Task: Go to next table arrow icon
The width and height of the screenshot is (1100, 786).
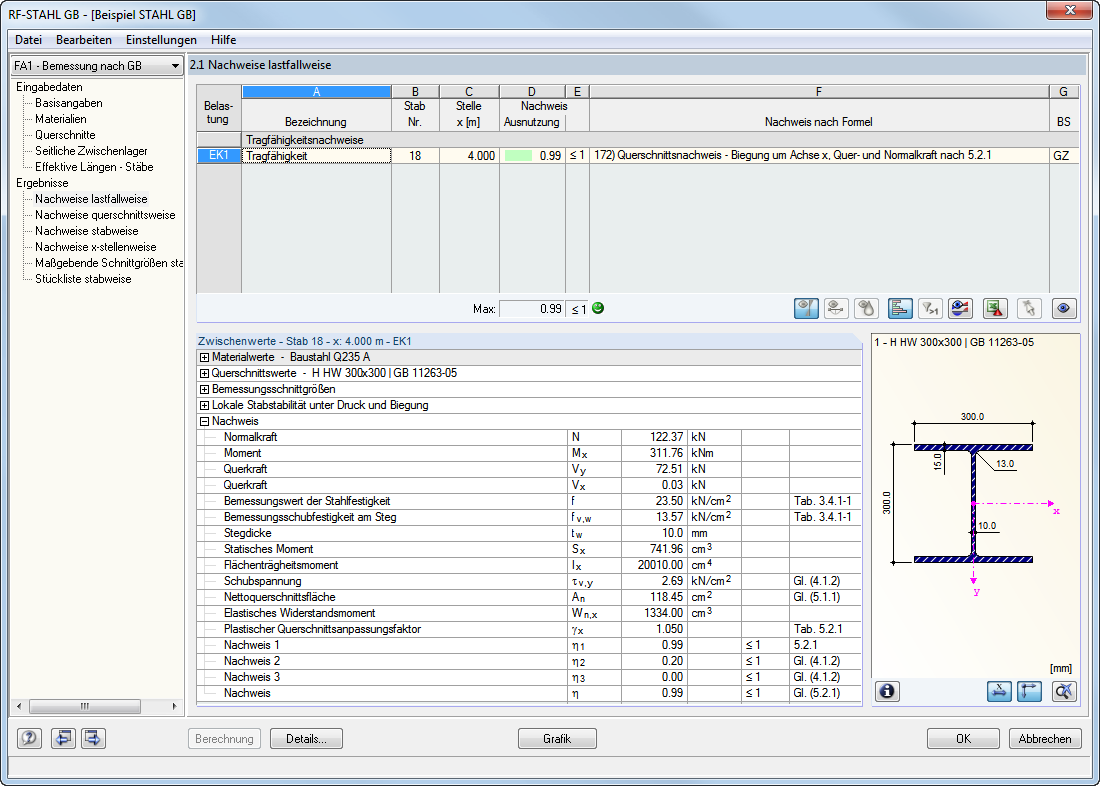Action: pyautogui.click(x=93, y=738)
